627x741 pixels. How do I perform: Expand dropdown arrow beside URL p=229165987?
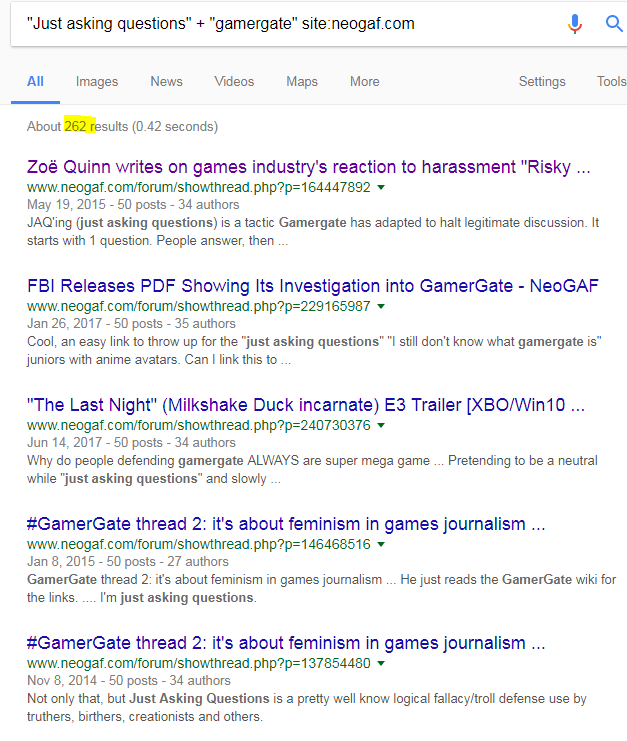click(x=381, y=307)
